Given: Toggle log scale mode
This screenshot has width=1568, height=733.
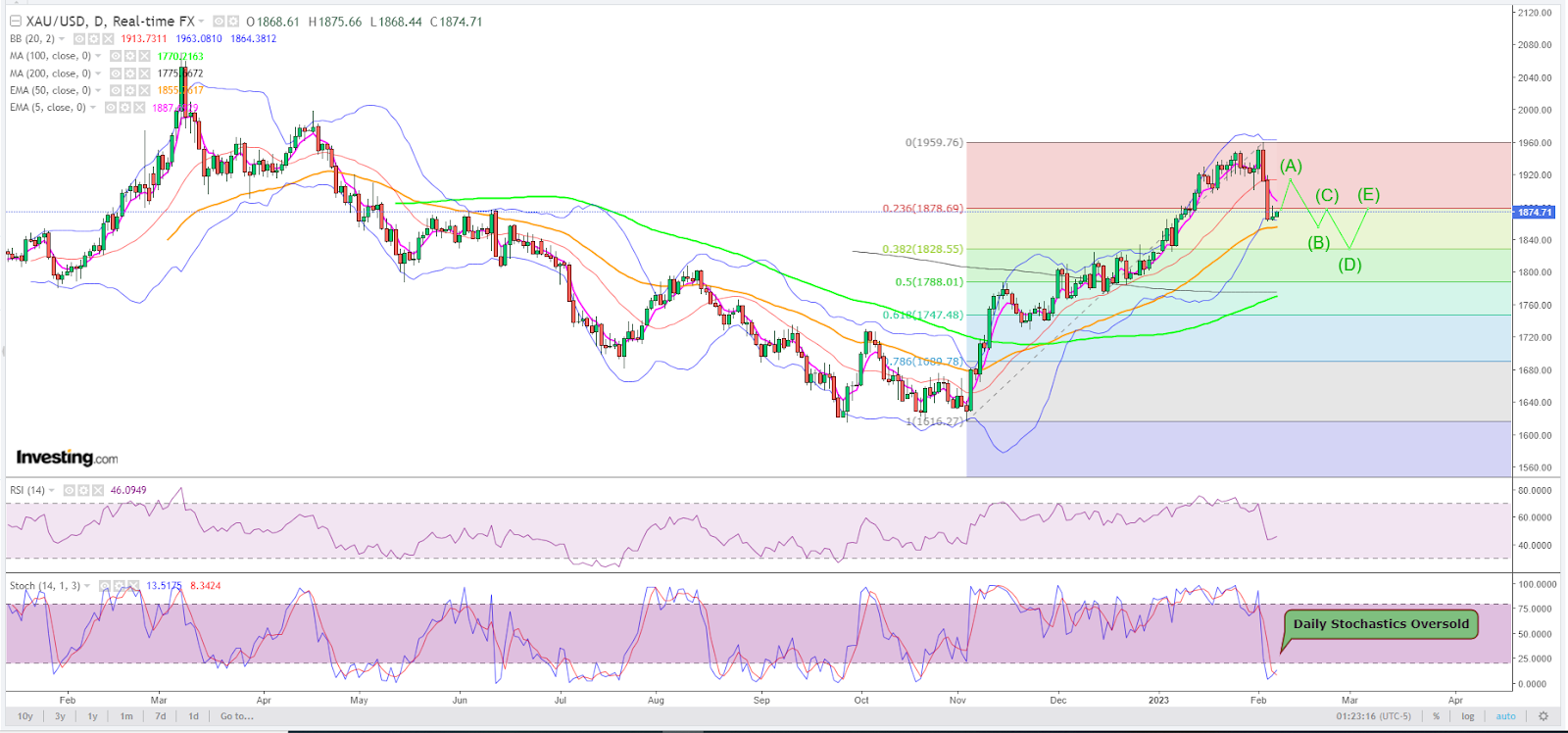Looking at the screenshot, I should [1468, 716].
